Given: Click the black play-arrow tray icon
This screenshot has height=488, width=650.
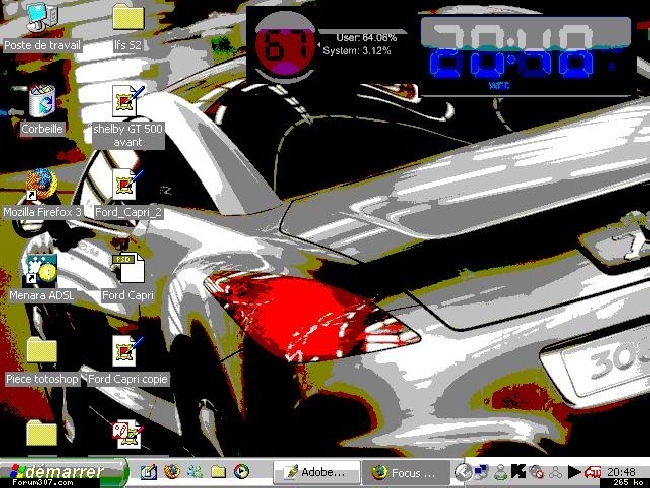Looking at the screenshot, I should tap(574, 472).
